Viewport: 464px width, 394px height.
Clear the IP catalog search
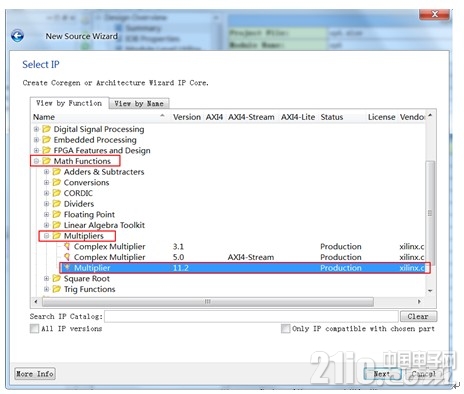point(418,316)
